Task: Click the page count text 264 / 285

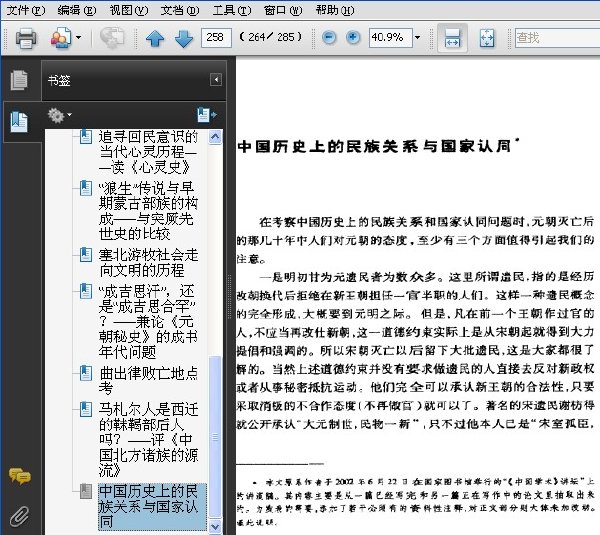Action: tap(271, 37)
